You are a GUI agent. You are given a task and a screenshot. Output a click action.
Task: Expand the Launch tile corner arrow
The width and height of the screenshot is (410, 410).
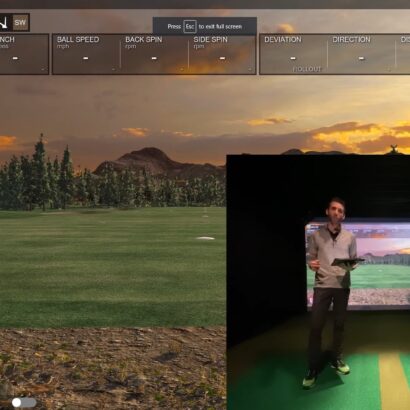(x=43, y=69)
